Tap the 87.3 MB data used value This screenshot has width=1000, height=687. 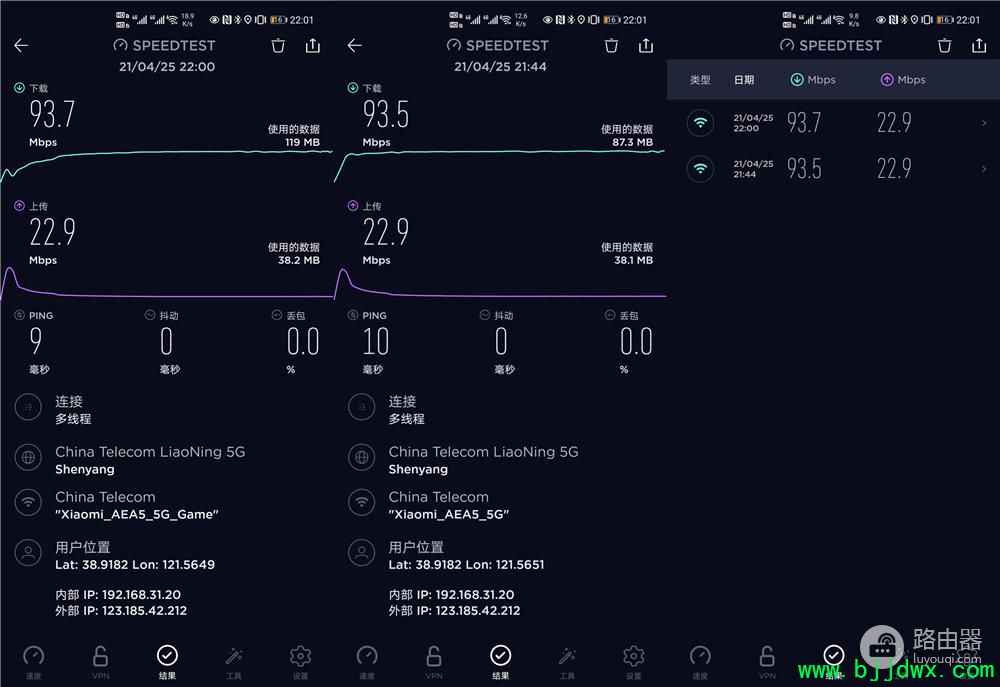tap(633, 142)
